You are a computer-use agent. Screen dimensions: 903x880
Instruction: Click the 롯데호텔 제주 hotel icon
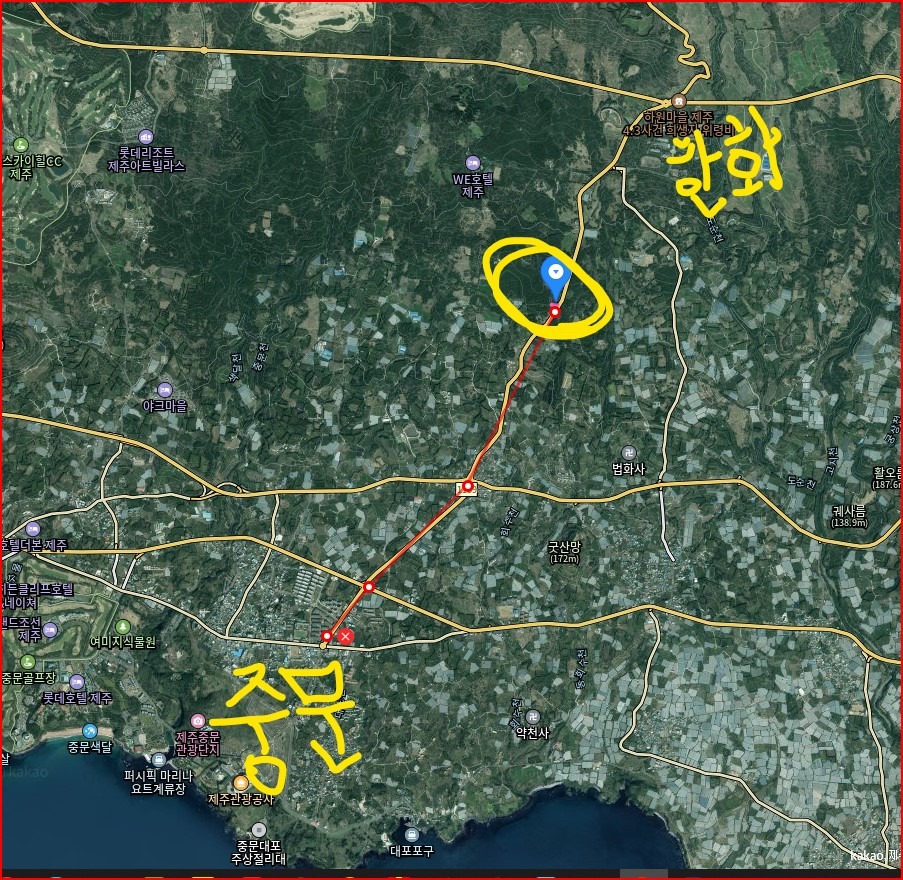(77, 682)
